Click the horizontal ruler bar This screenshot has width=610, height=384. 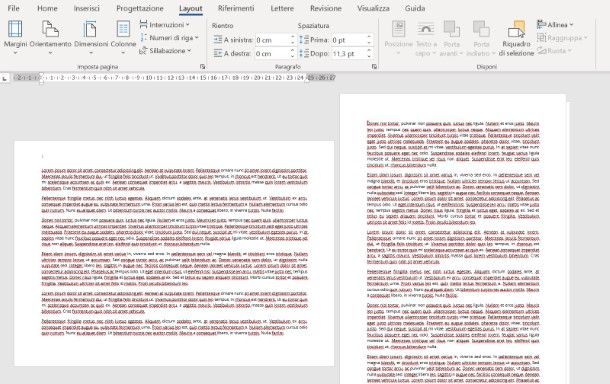(174, 78)
